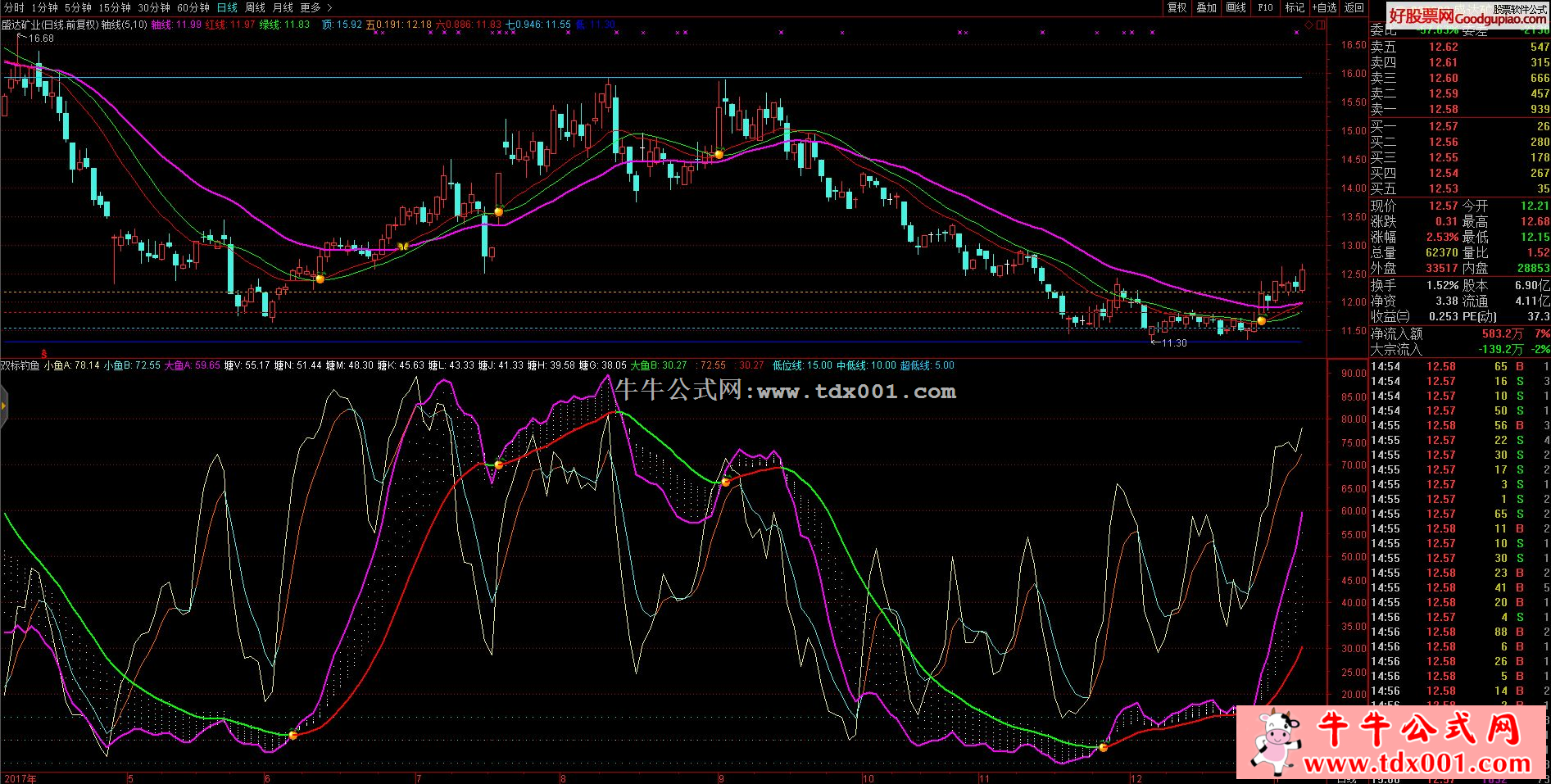The image size is (1551, 784).
Task: Click the 换手 1.52% value
Action: coord(1443,285)
